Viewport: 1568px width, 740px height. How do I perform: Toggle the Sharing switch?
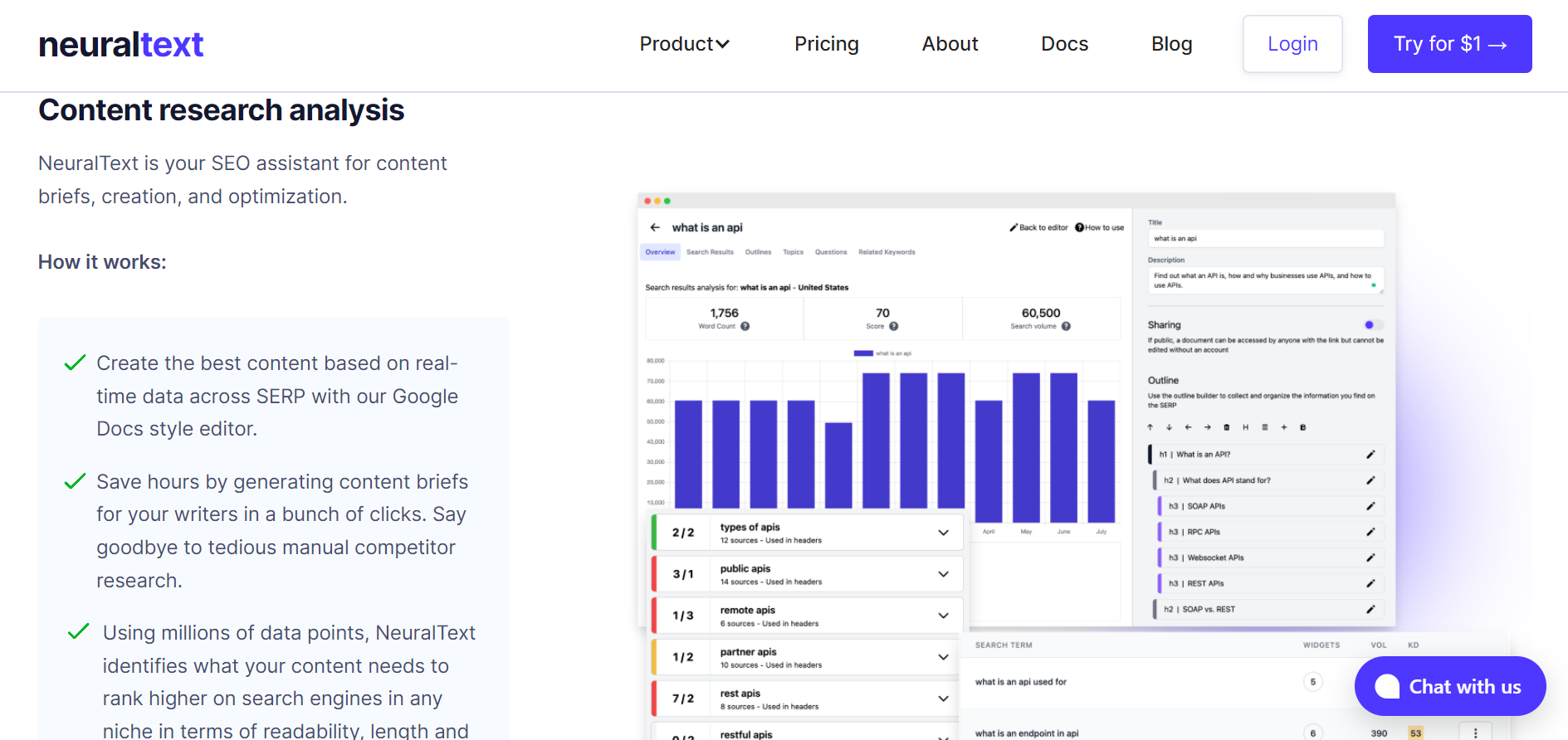pos(1373,325)
